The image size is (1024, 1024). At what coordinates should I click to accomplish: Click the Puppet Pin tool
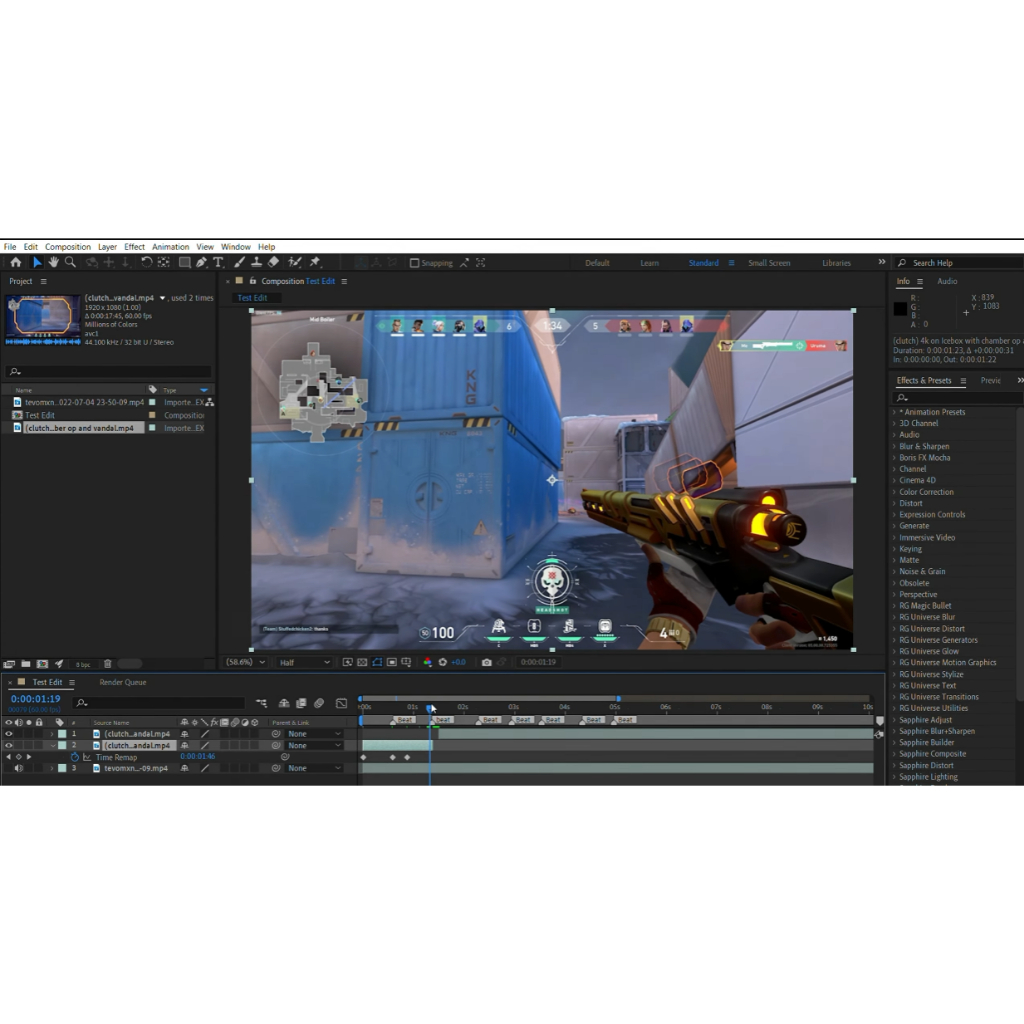coord(314,263)
